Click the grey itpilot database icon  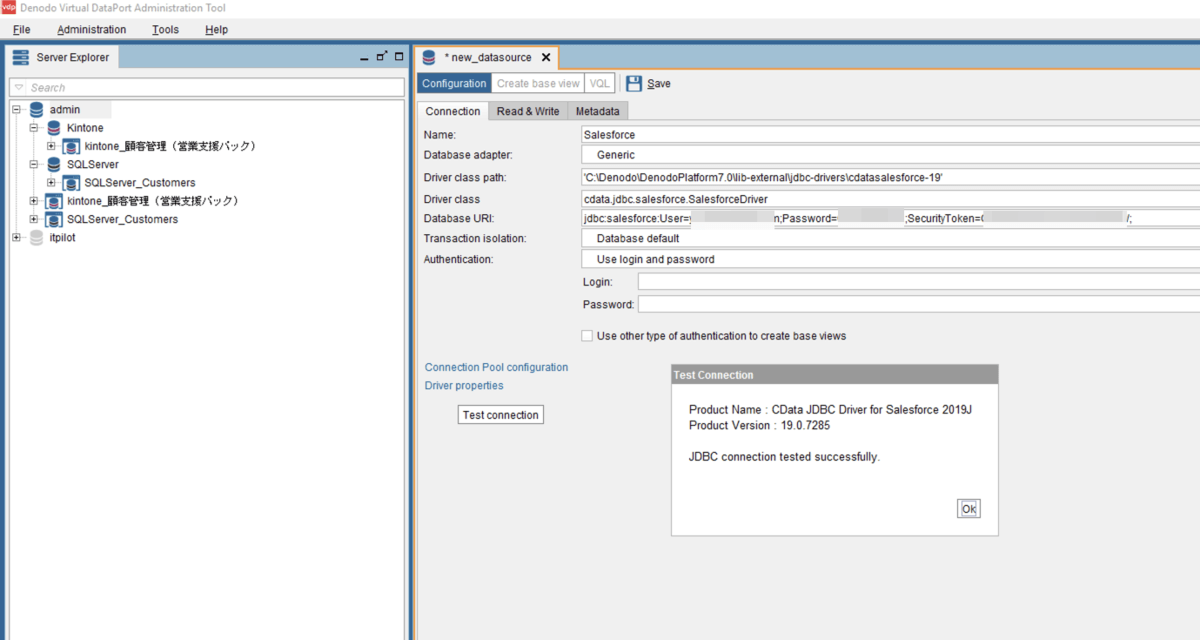[36, 237]
